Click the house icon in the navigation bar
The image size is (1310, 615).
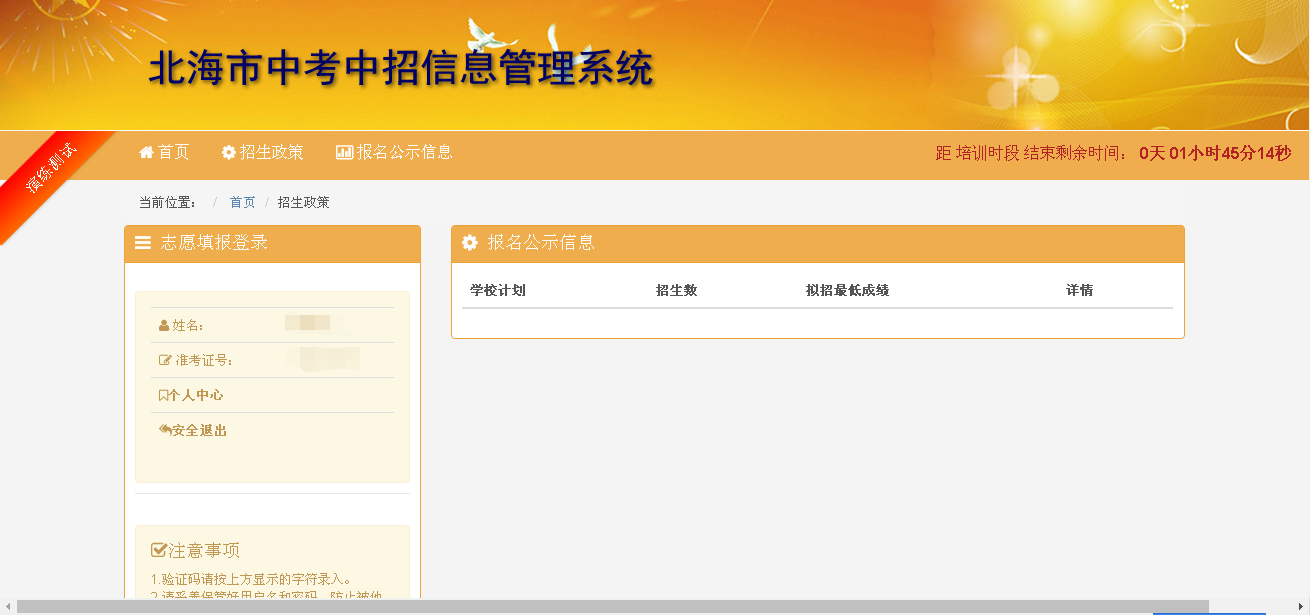coord(146,152)
